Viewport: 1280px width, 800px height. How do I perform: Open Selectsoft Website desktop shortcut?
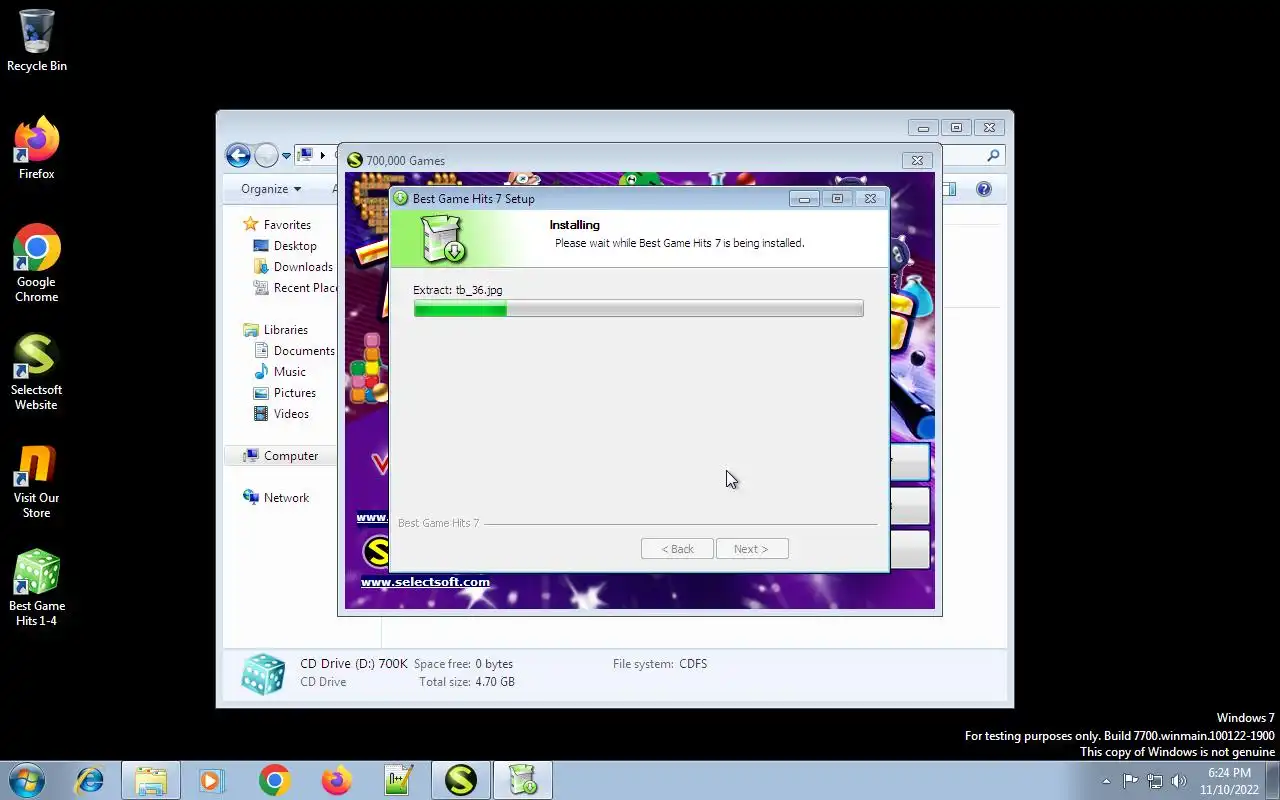[x=37, y=371]
